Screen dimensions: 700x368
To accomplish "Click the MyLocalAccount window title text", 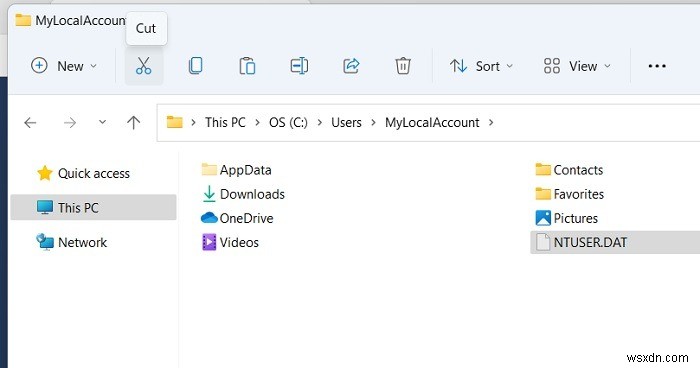I will [x=81, y=21].
